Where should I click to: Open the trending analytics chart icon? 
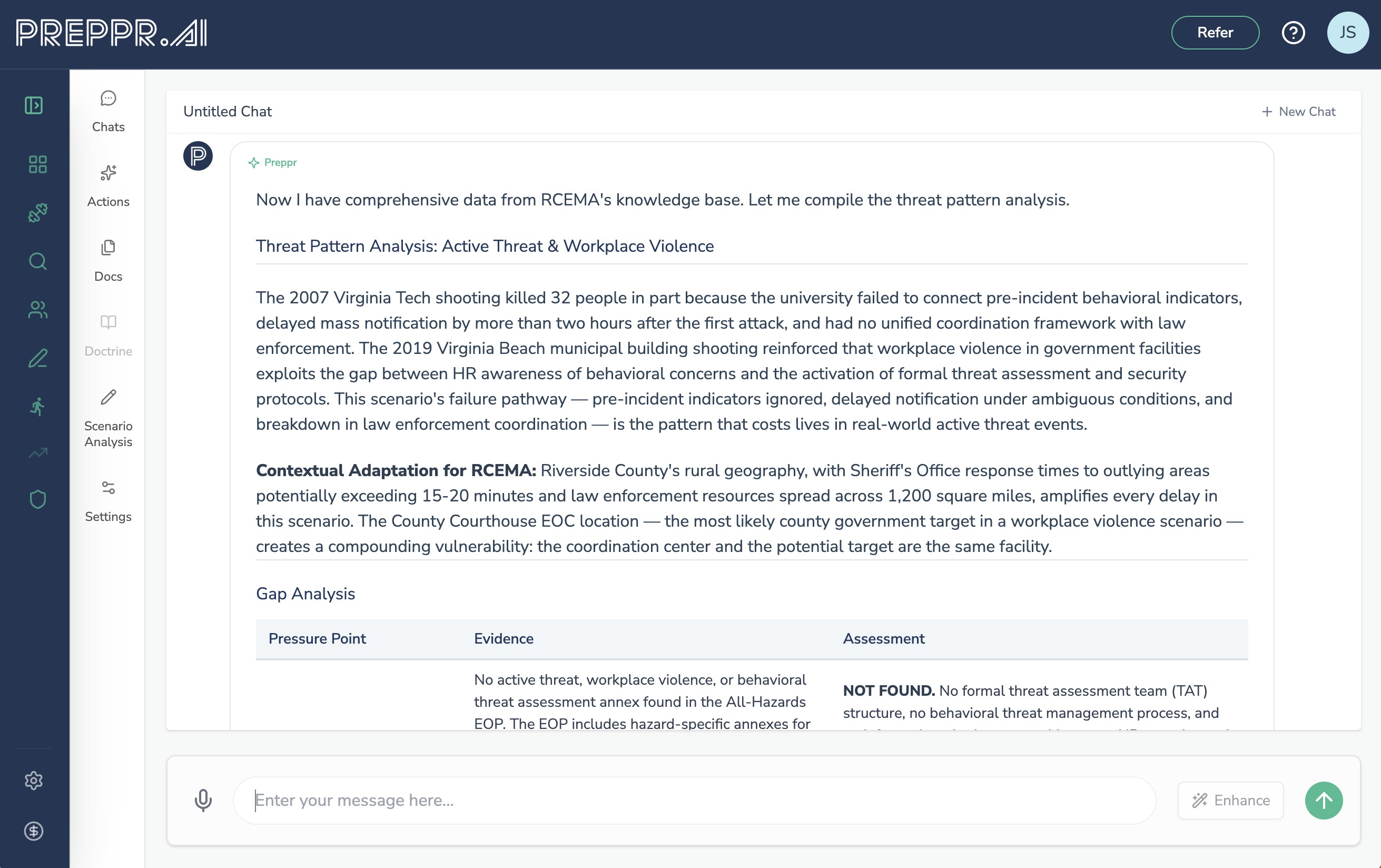click(38, 453)
